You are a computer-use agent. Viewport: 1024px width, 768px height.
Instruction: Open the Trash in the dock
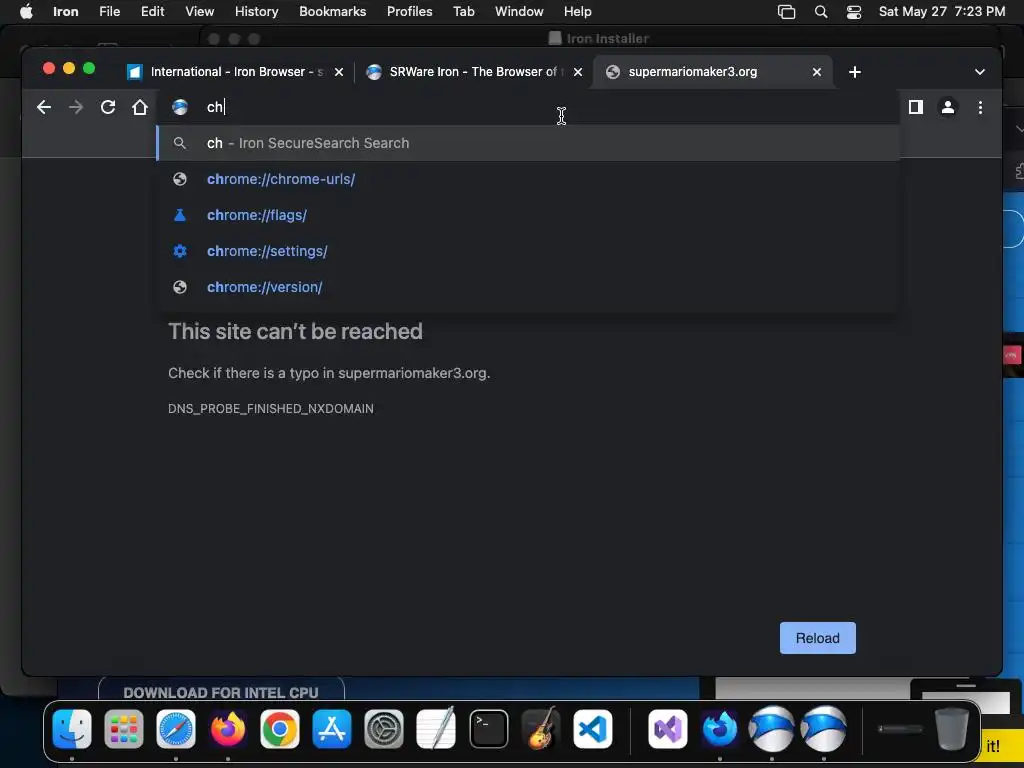point(952,728)
